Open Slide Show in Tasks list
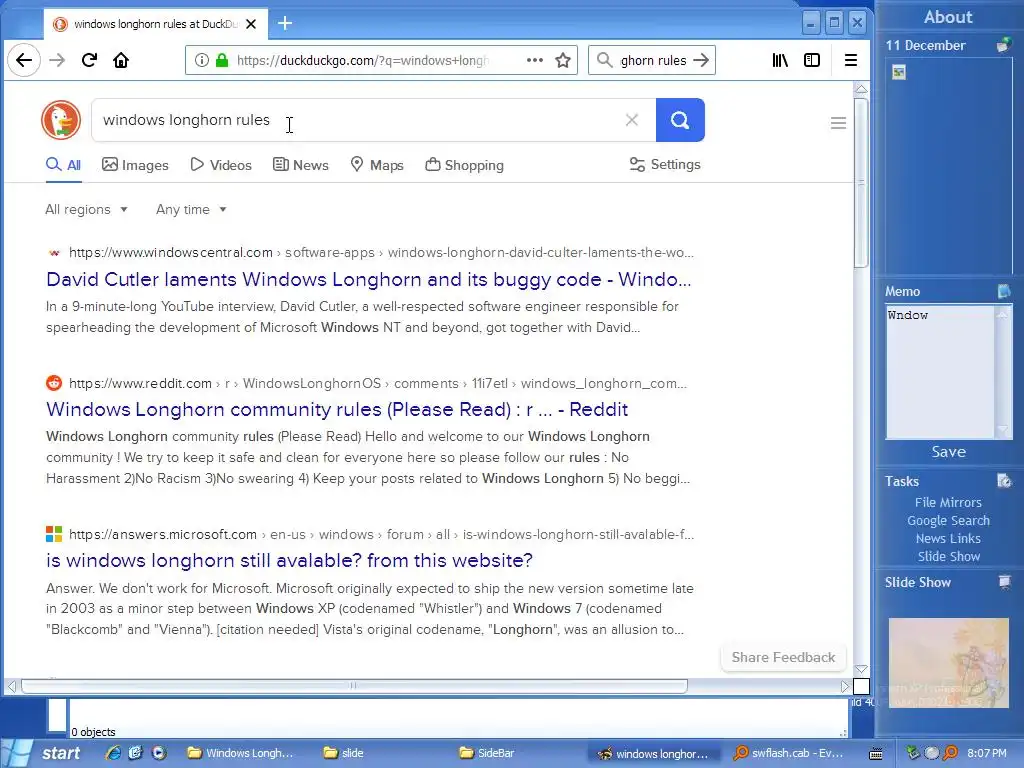 [x=948, y=556]
